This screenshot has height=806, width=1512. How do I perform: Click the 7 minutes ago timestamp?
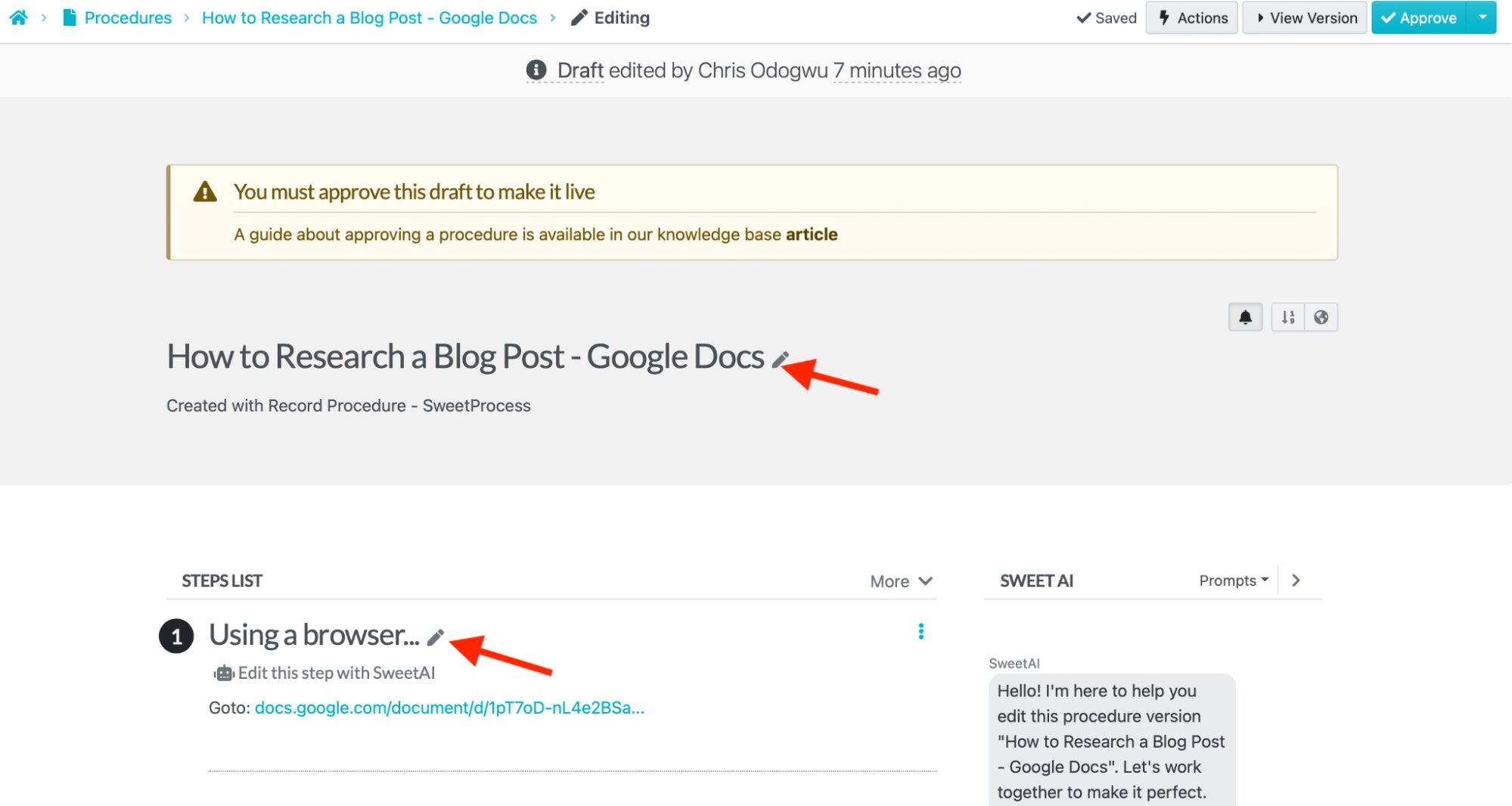pos(897,70)
